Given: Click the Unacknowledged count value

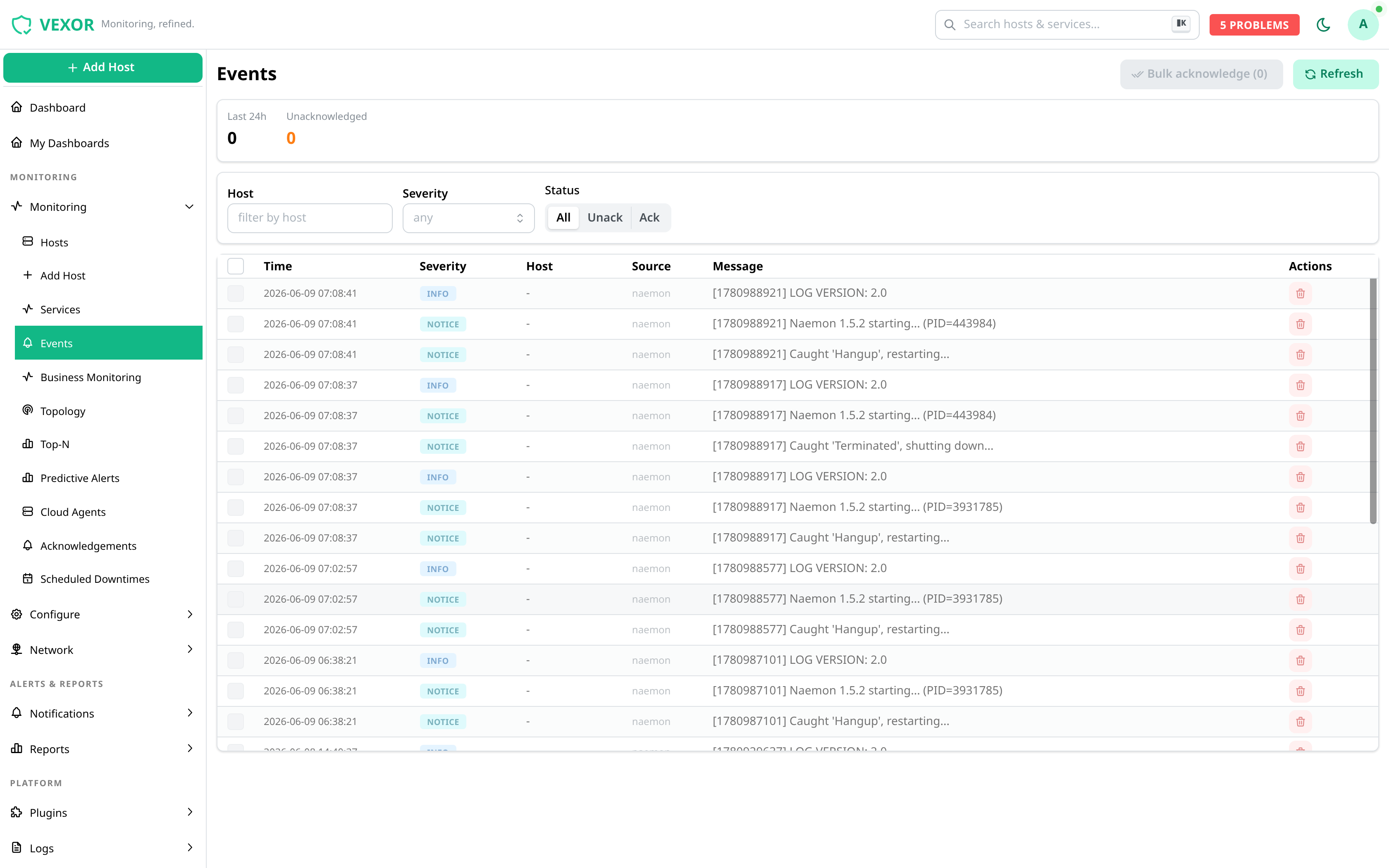Looking at the screenshot, I should point(291,138).
